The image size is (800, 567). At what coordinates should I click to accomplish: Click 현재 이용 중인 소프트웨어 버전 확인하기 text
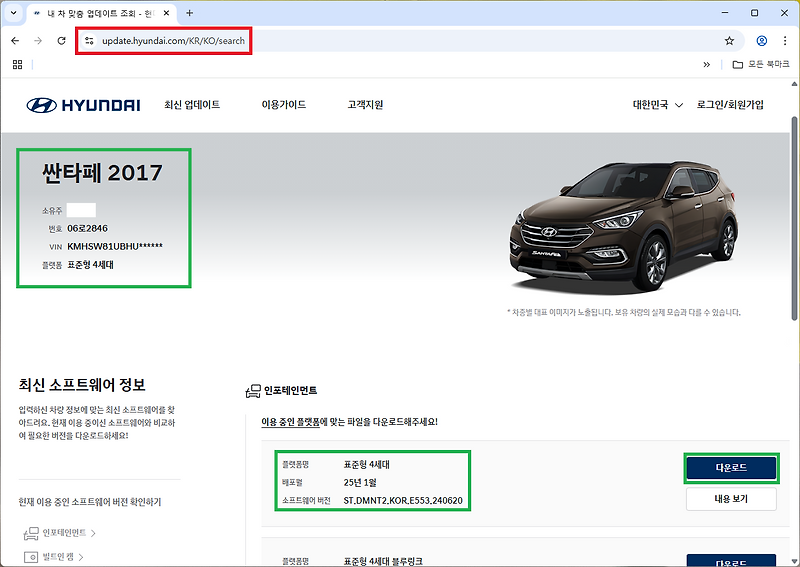pos(90,502)
